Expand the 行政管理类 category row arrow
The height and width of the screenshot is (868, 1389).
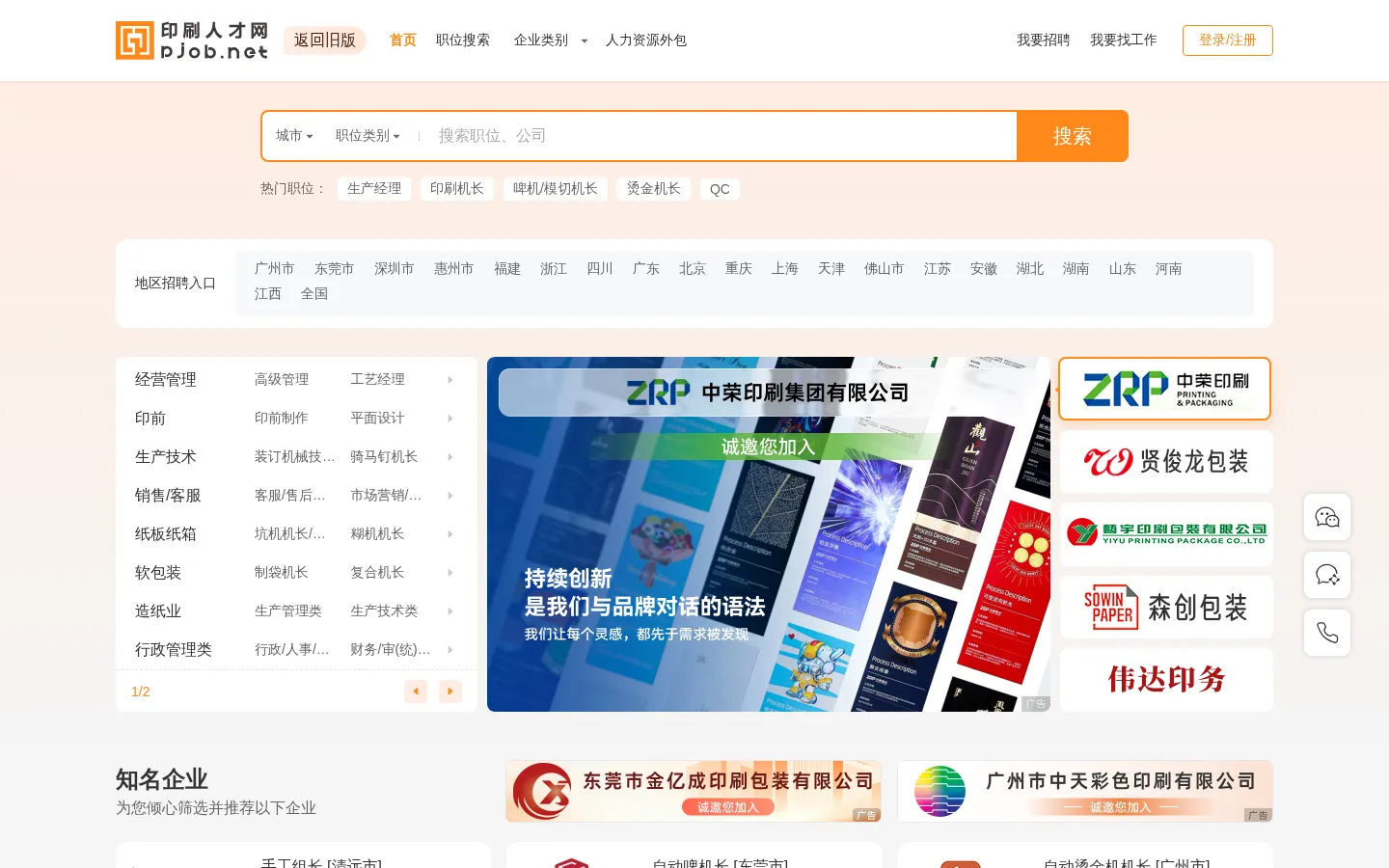[x=450, y=650]
